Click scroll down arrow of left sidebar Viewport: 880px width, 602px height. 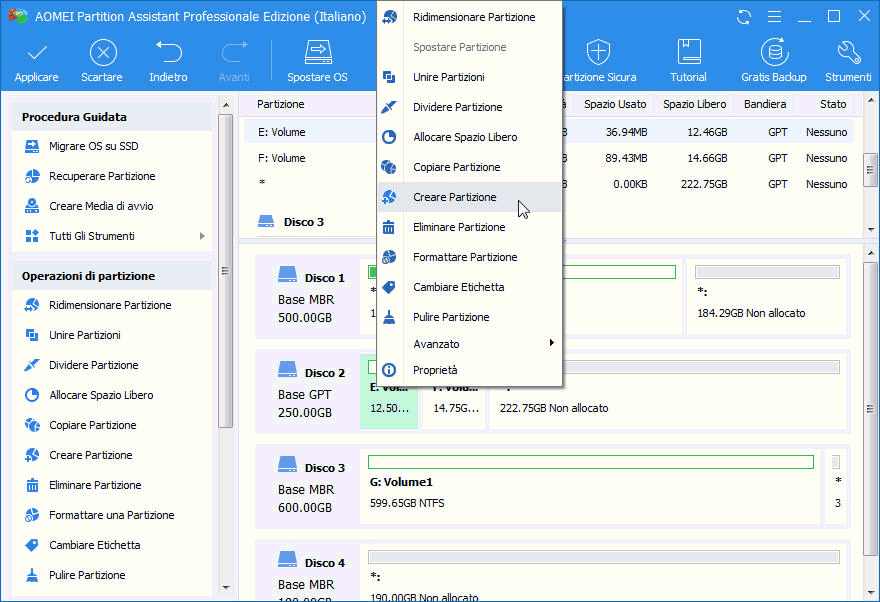point(226,587)
